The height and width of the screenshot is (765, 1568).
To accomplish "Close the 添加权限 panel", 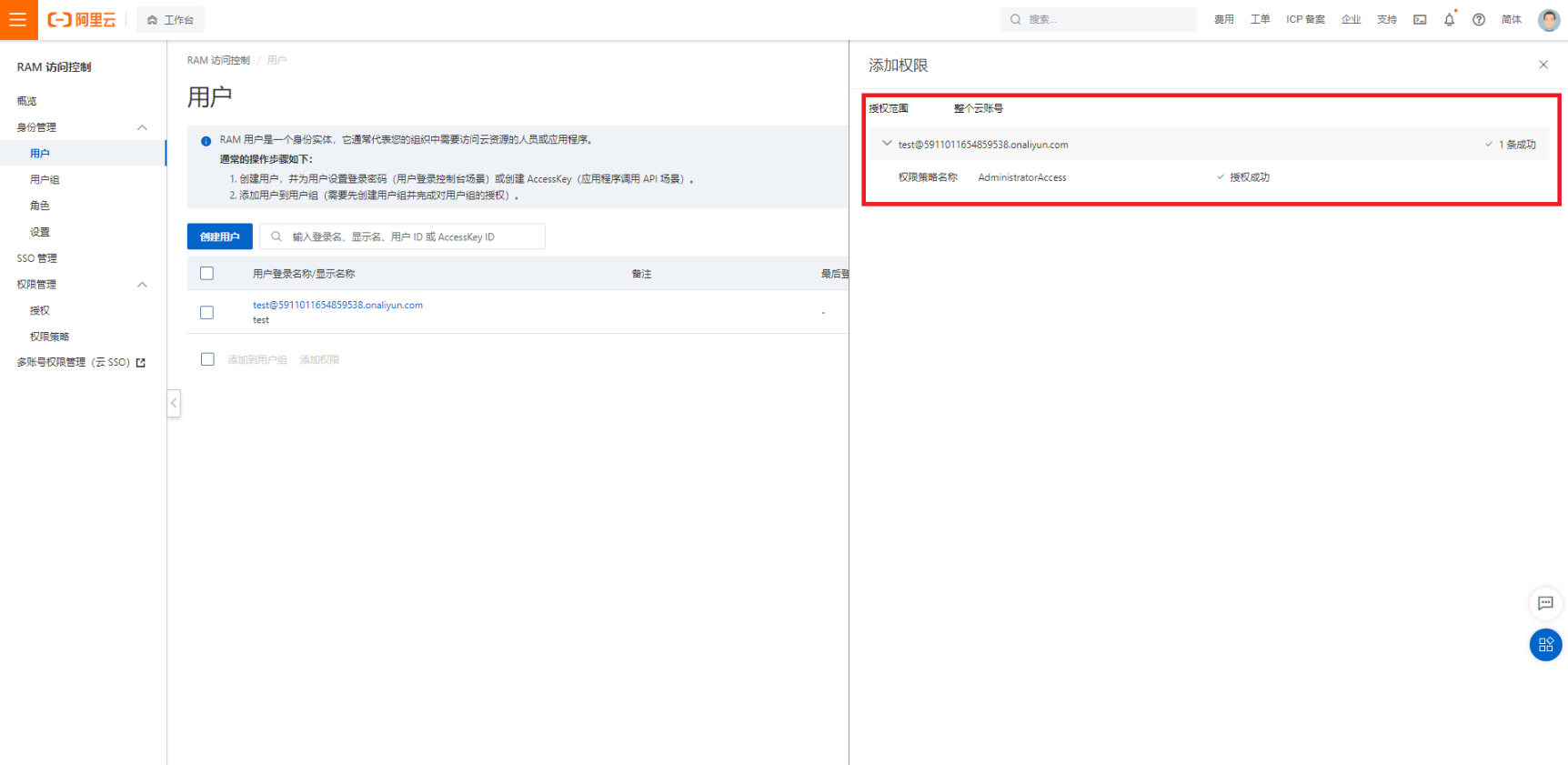I will [x=1543, y=65].
